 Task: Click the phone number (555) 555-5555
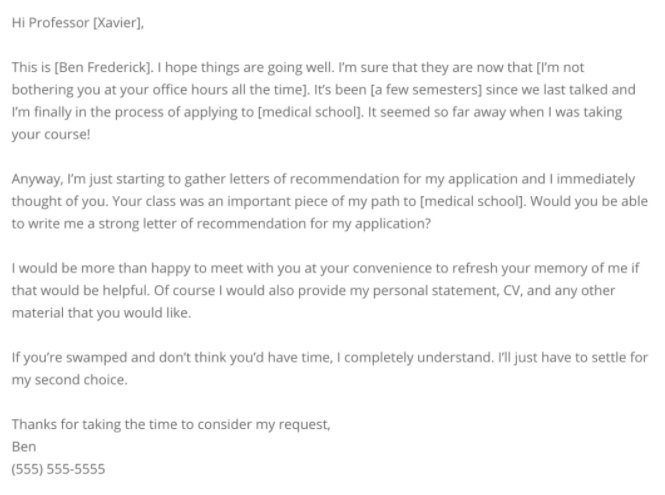coord(59,469)
